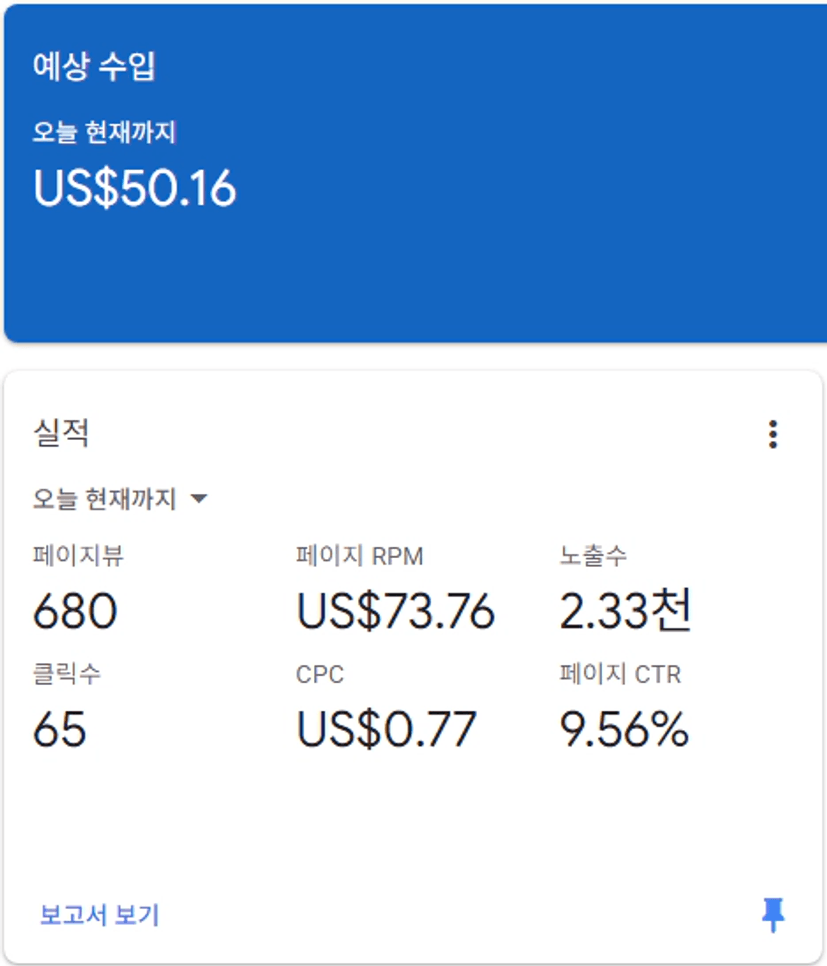This screenshot has height=966, width=827.
Task: Click the 페이지 RPM metric label
Action: click(x=360, y=557)
